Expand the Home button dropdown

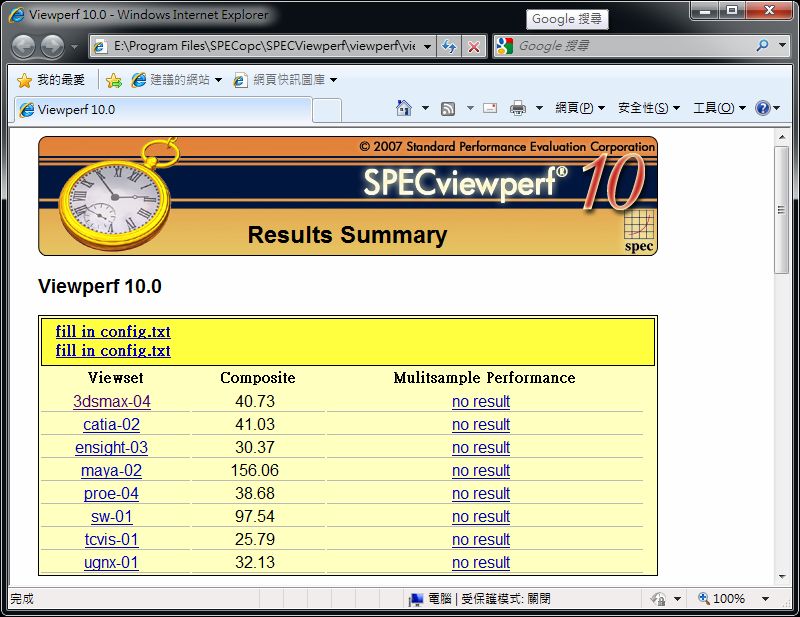tap(425, 108)
